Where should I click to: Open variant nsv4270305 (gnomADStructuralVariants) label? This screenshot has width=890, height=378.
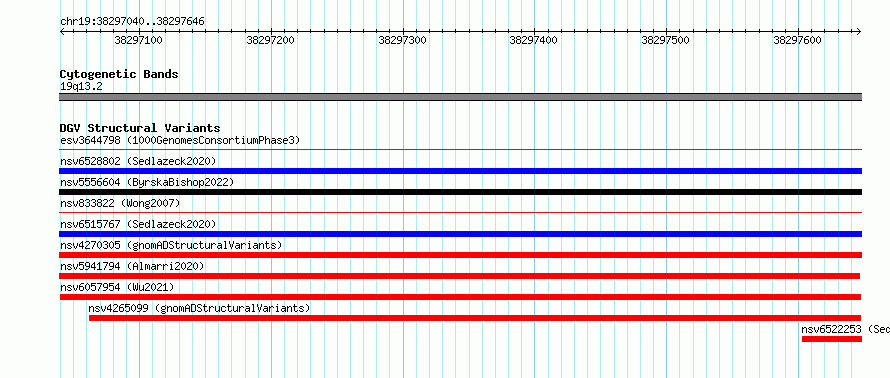171,245
